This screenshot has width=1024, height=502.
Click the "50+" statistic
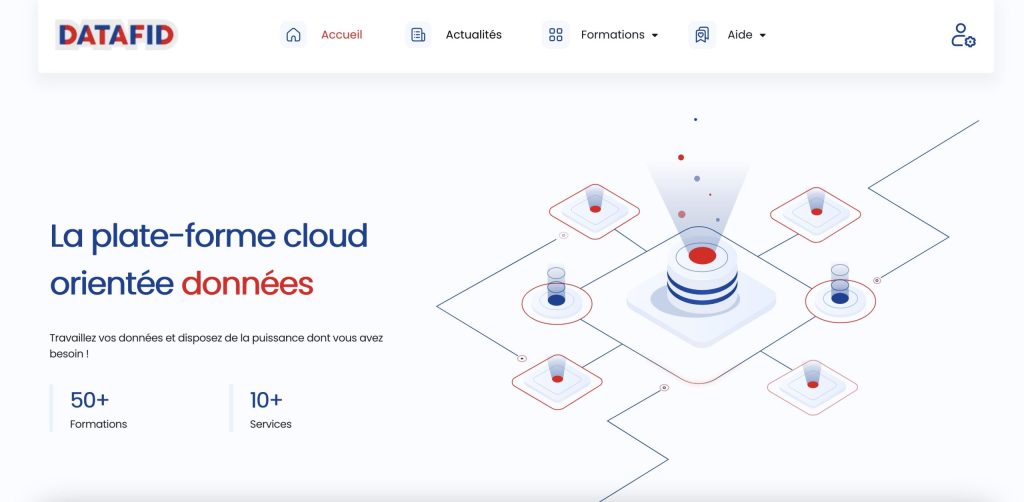[x=89, y=400]
